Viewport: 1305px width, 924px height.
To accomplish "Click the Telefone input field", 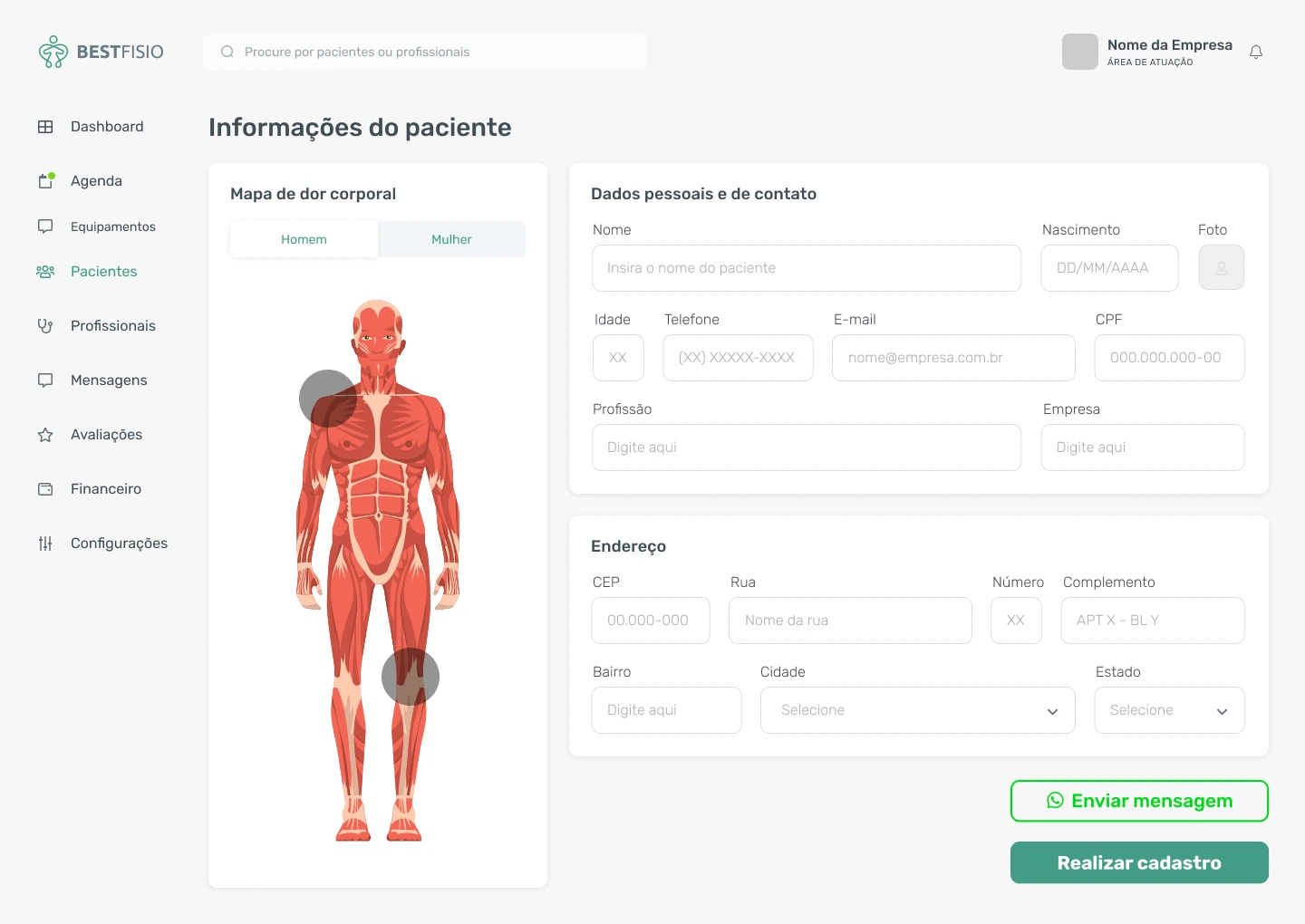I will [738, 358].
